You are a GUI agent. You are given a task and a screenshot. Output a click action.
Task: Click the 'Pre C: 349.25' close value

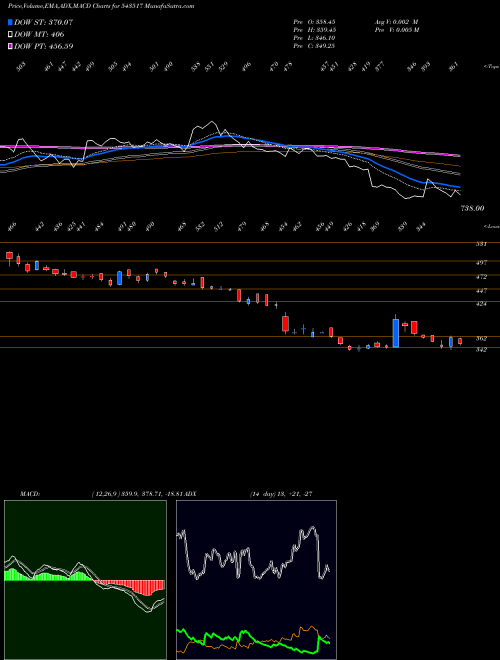click(x=314, y=46)
